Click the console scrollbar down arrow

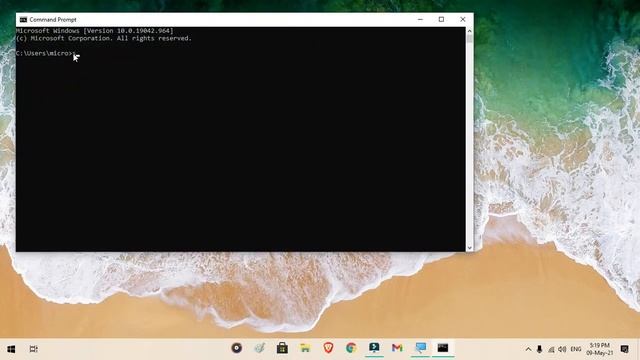[469, 248]
